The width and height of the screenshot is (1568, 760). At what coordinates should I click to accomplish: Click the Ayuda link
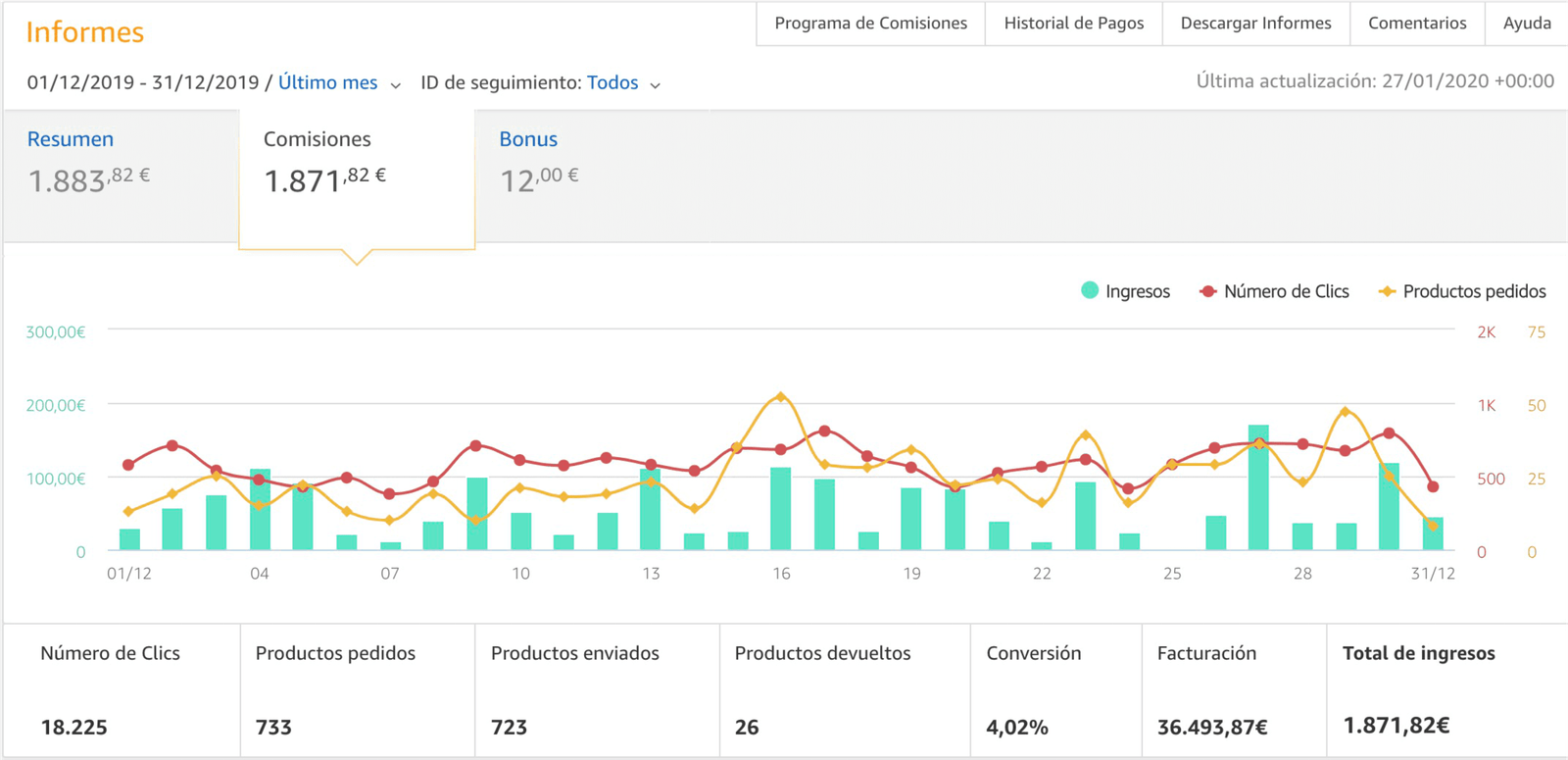tap(1527, 24)
